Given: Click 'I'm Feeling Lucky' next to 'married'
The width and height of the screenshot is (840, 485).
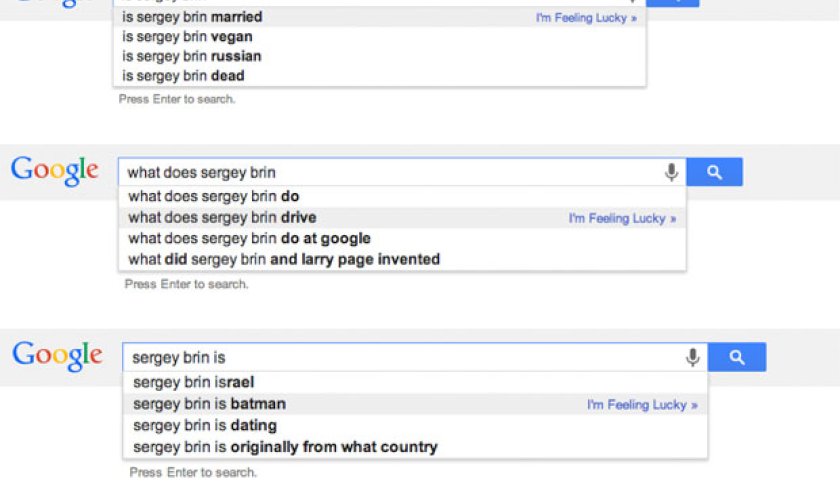Looking at the screenshot, I should tap(586, 18).
